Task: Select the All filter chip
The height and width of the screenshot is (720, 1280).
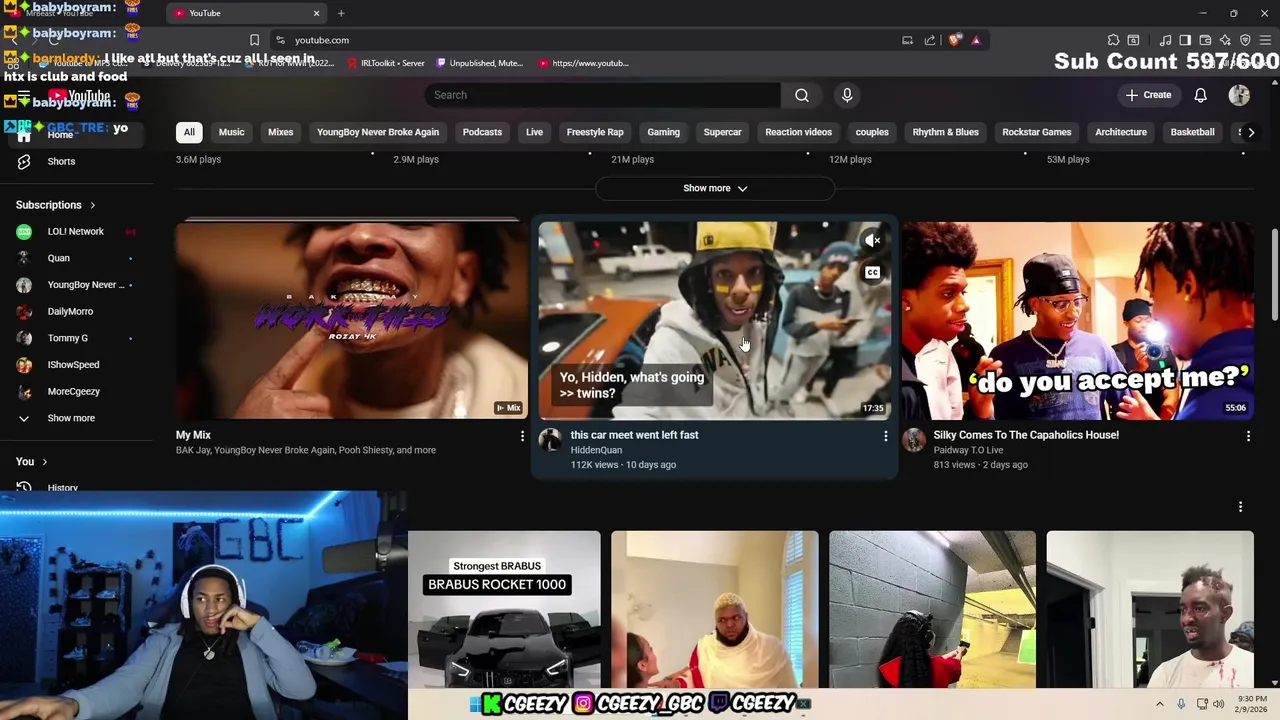Action: point(189,132)
